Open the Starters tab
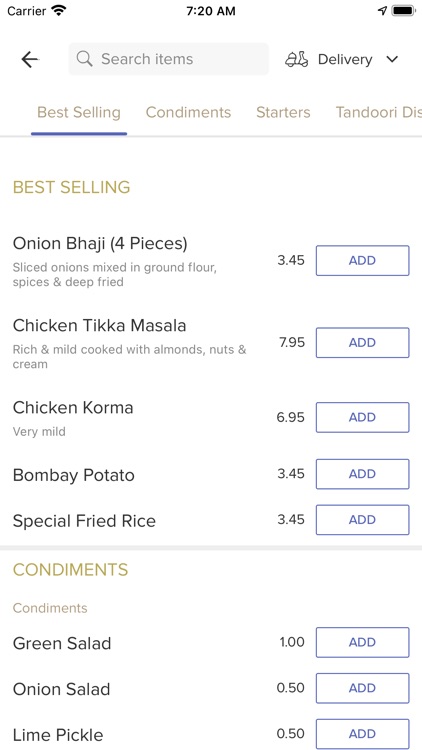Viewport: 422px width, 750px height. (283, 112)
